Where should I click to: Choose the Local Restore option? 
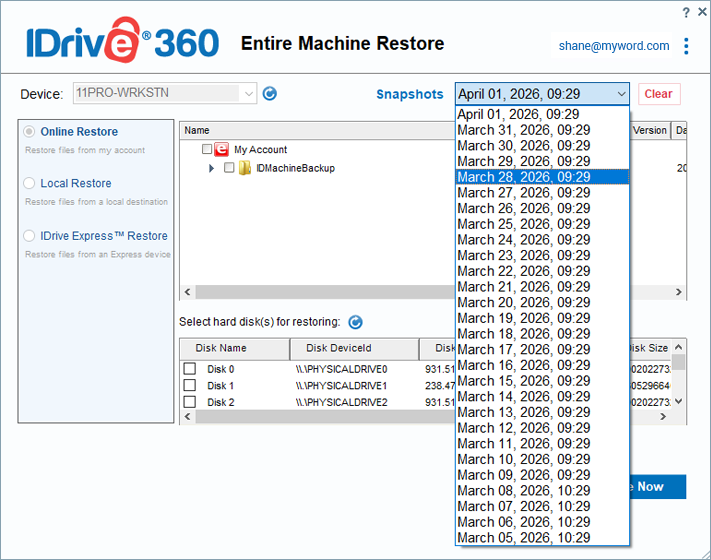pos(30,184)
